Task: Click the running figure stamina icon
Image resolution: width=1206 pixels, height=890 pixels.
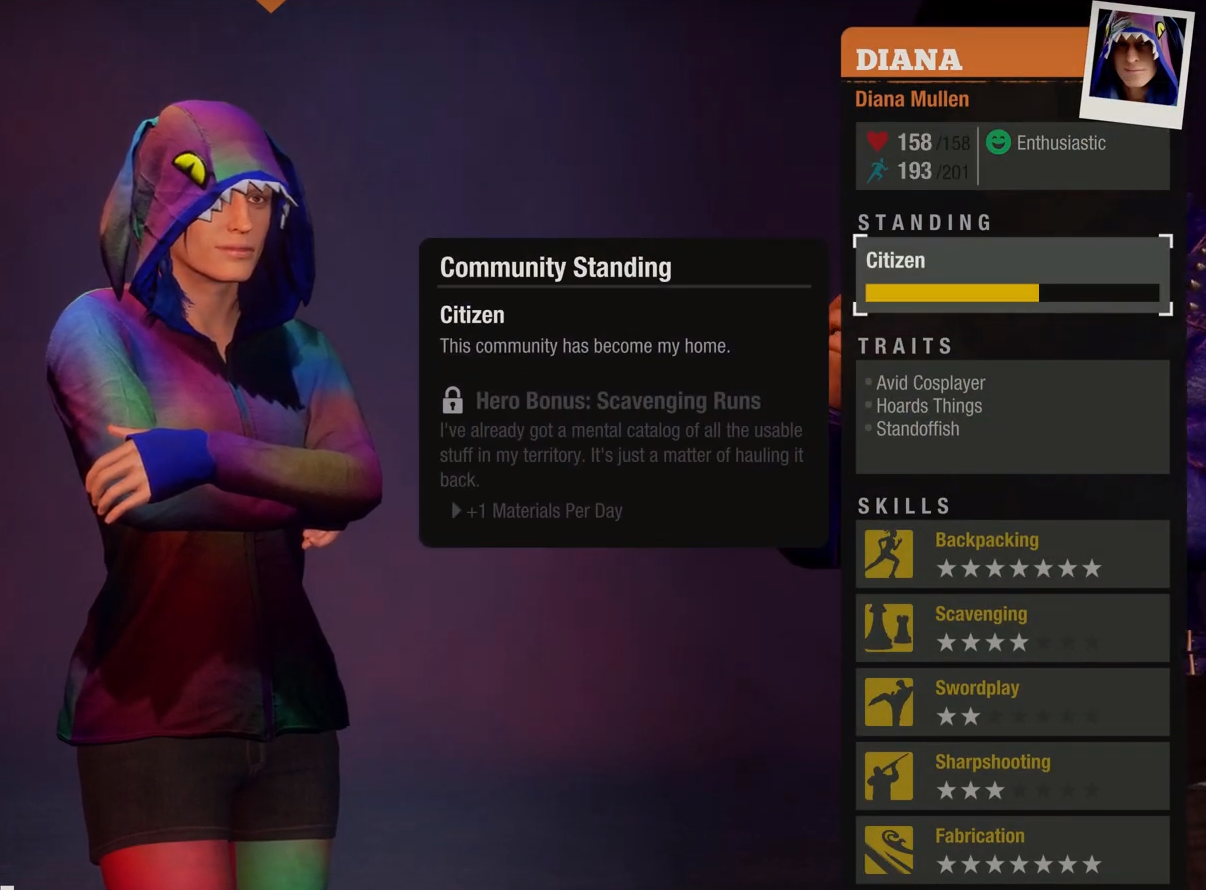Action: point(877,171)
